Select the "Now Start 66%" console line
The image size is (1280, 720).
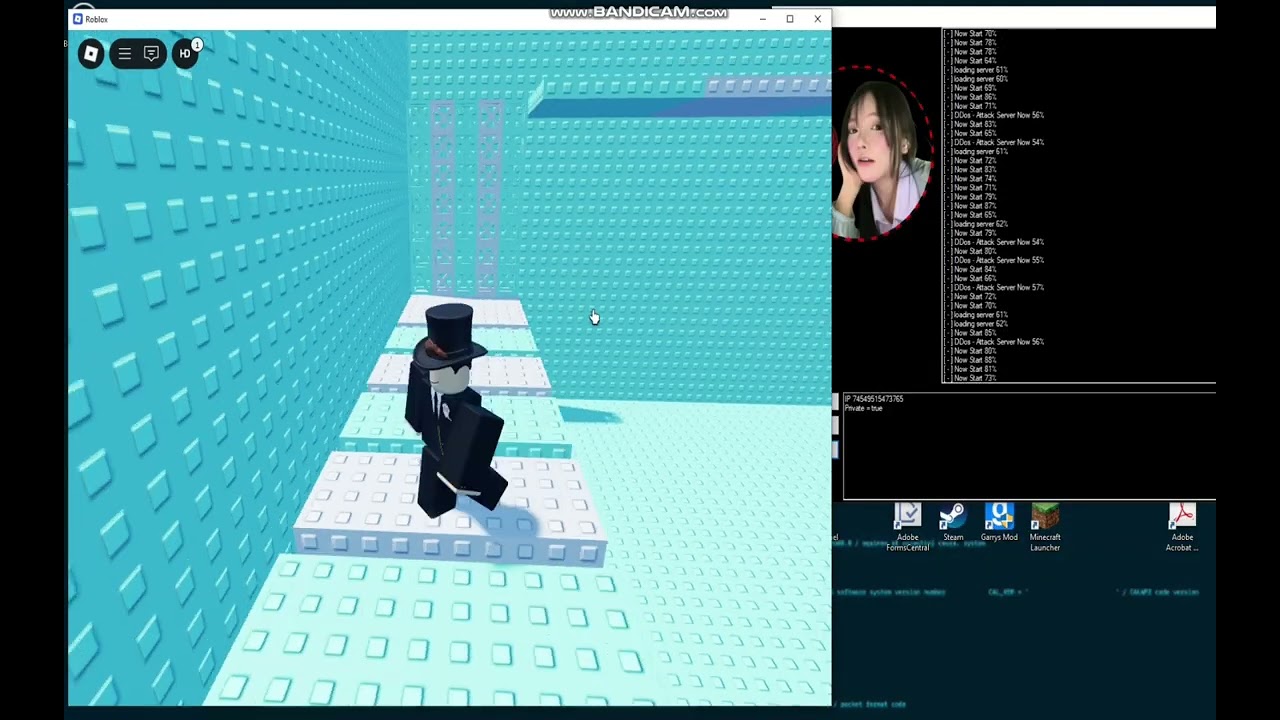971,278
